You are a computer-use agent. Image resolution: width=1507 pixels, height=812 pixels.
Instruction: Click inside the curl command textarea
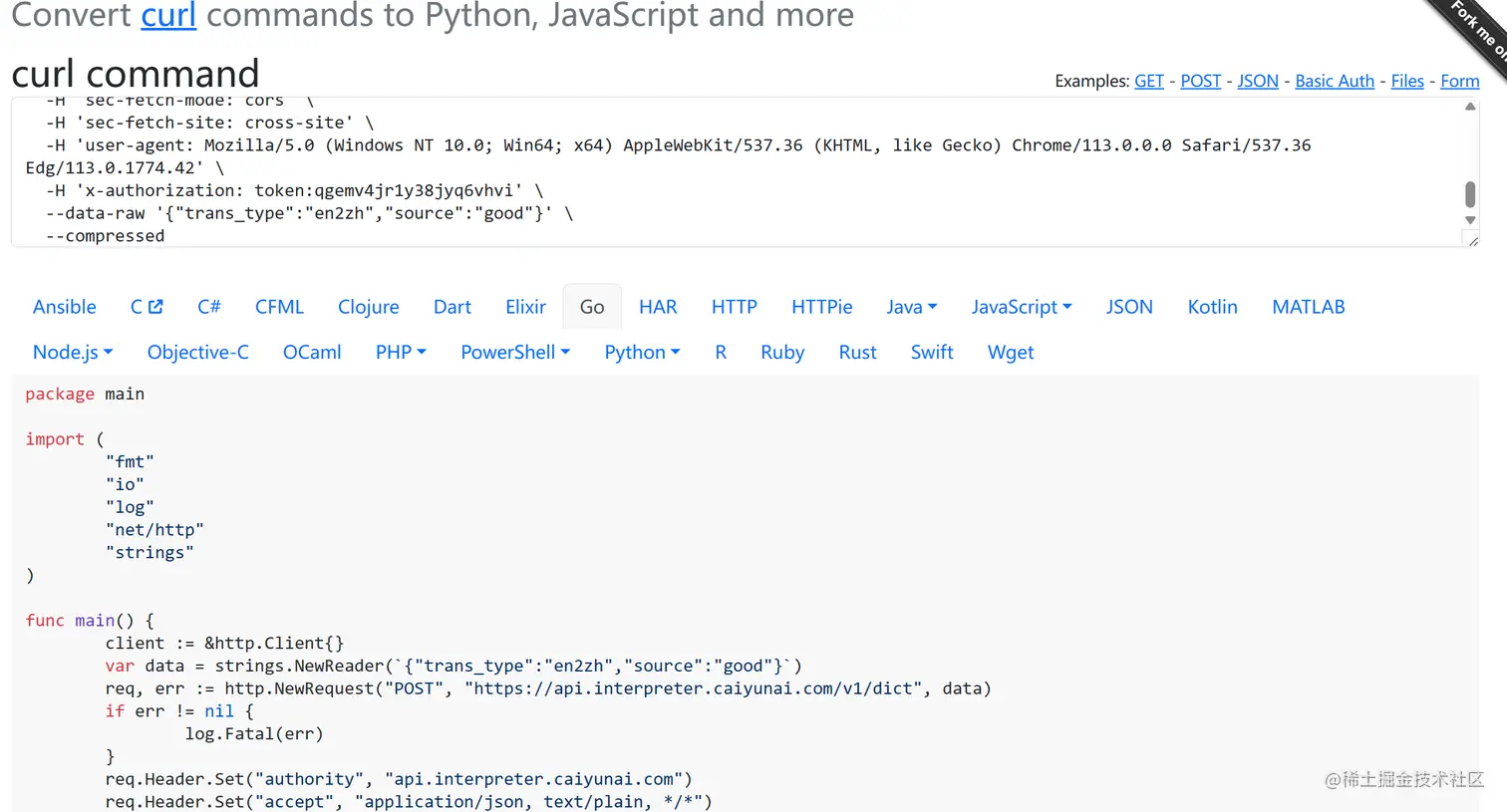698,189
